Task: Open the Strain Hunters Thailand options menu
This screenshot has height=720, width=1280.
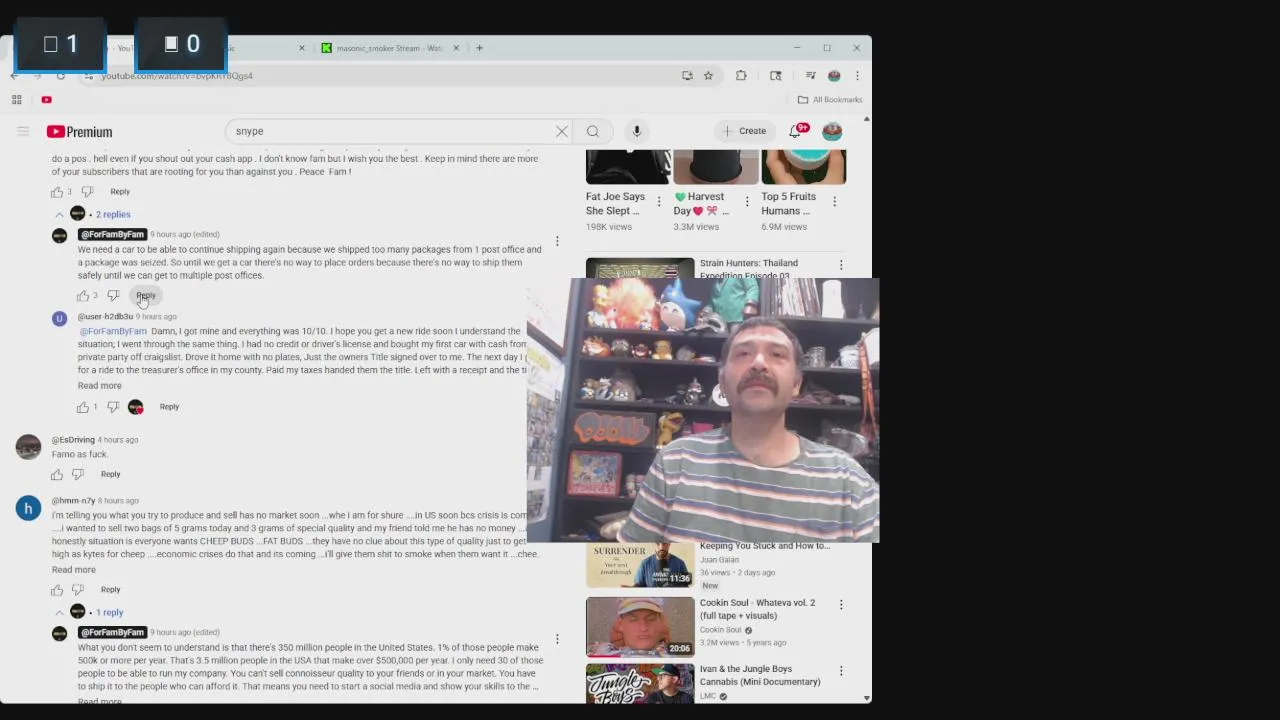Action: click(x=841, y=265)
